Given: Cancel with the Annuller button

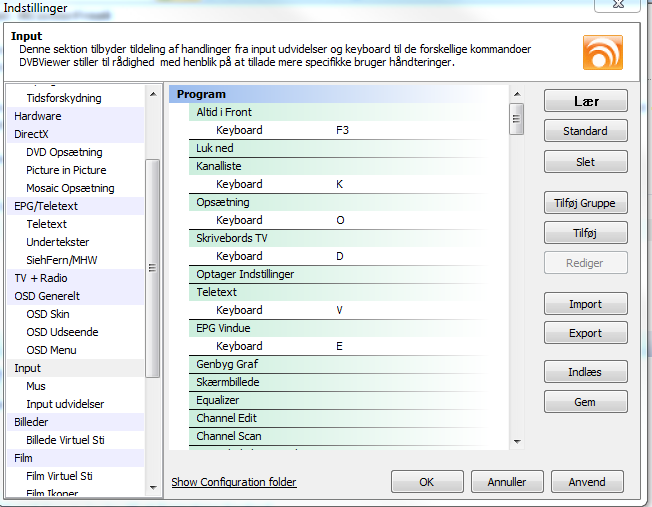Looking at the screenshot, I should [x=507, y=482].
